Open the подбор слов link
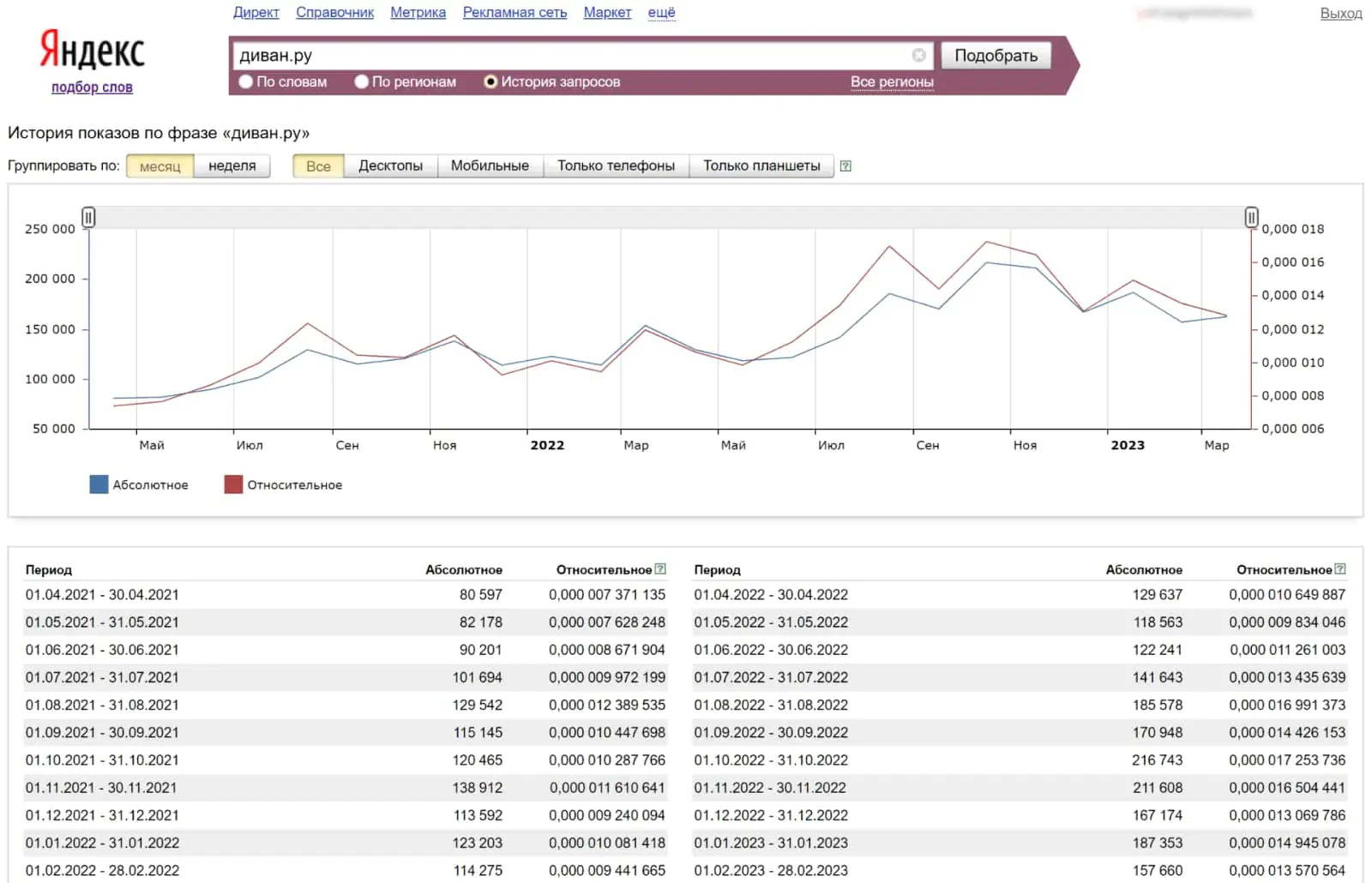 [x=92, y=87]
